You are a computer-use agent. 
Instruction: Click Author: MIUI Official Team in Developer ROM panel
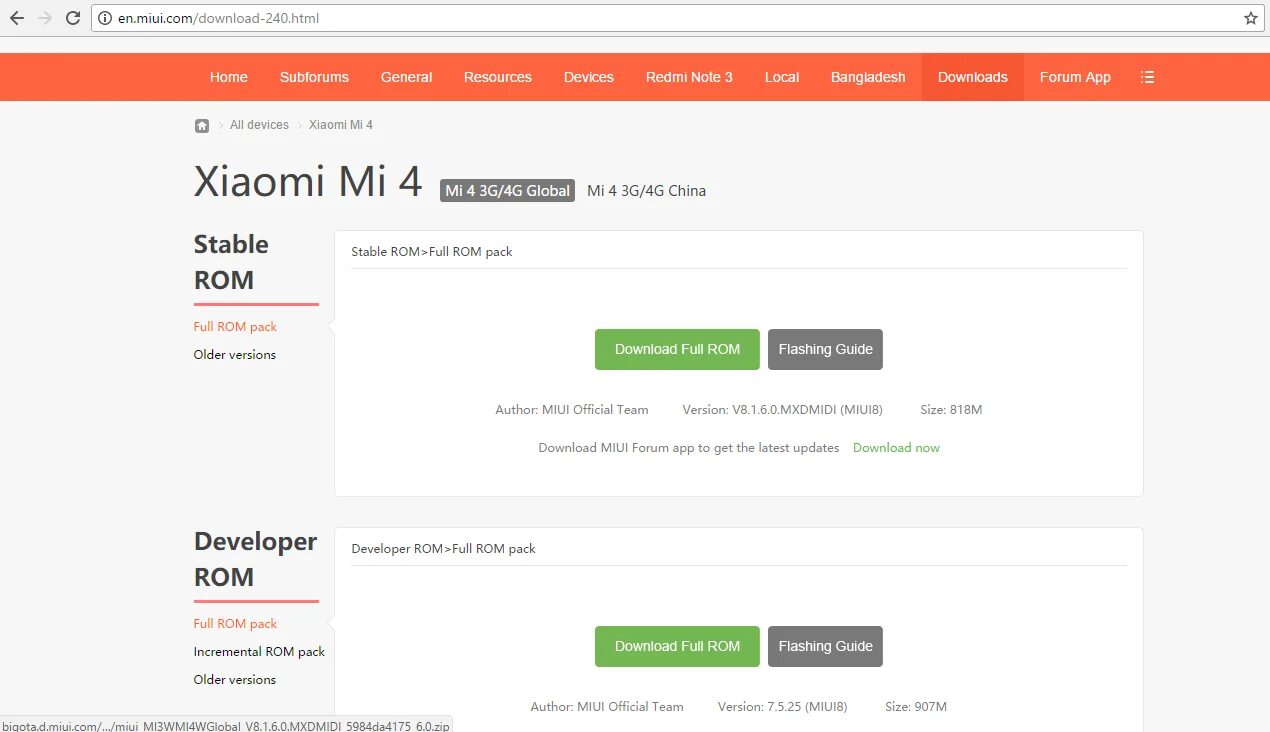pos(607,707)
